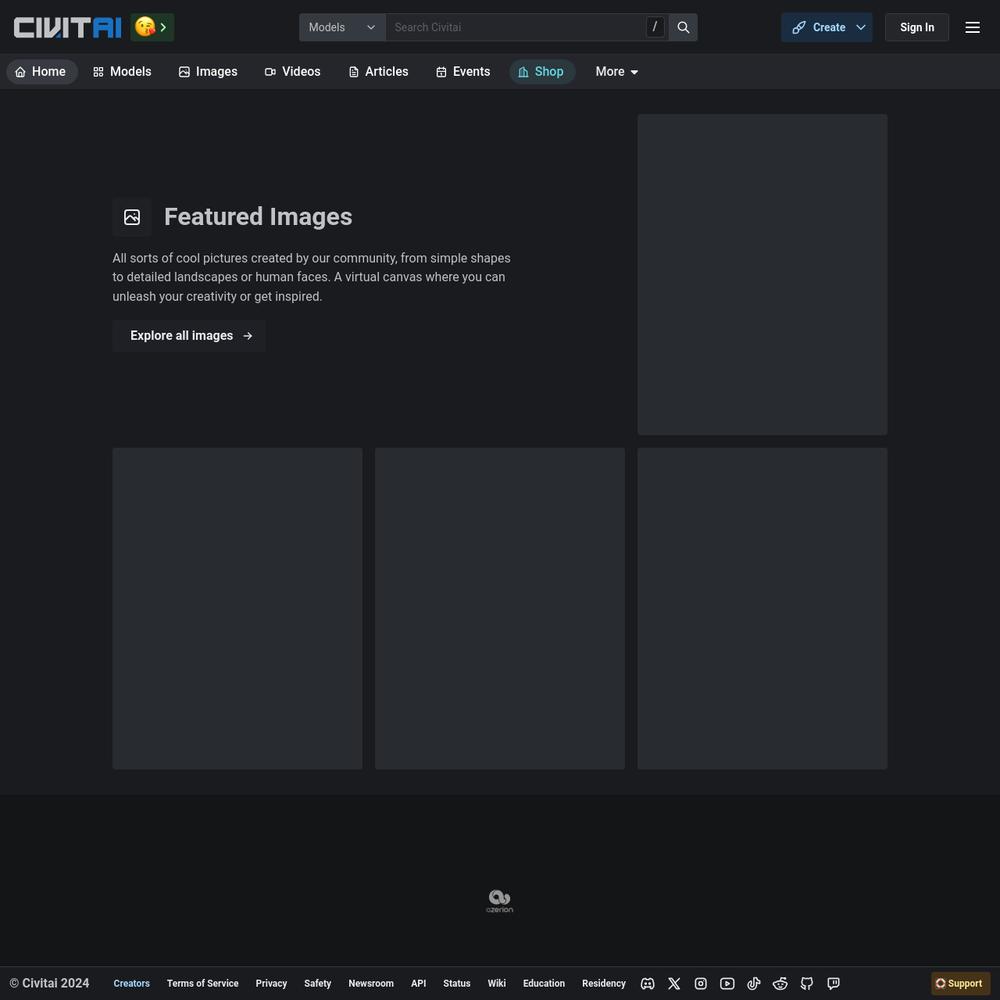Click the magnifier search button
The image size is (1000, 1000).
pos(683,27)
